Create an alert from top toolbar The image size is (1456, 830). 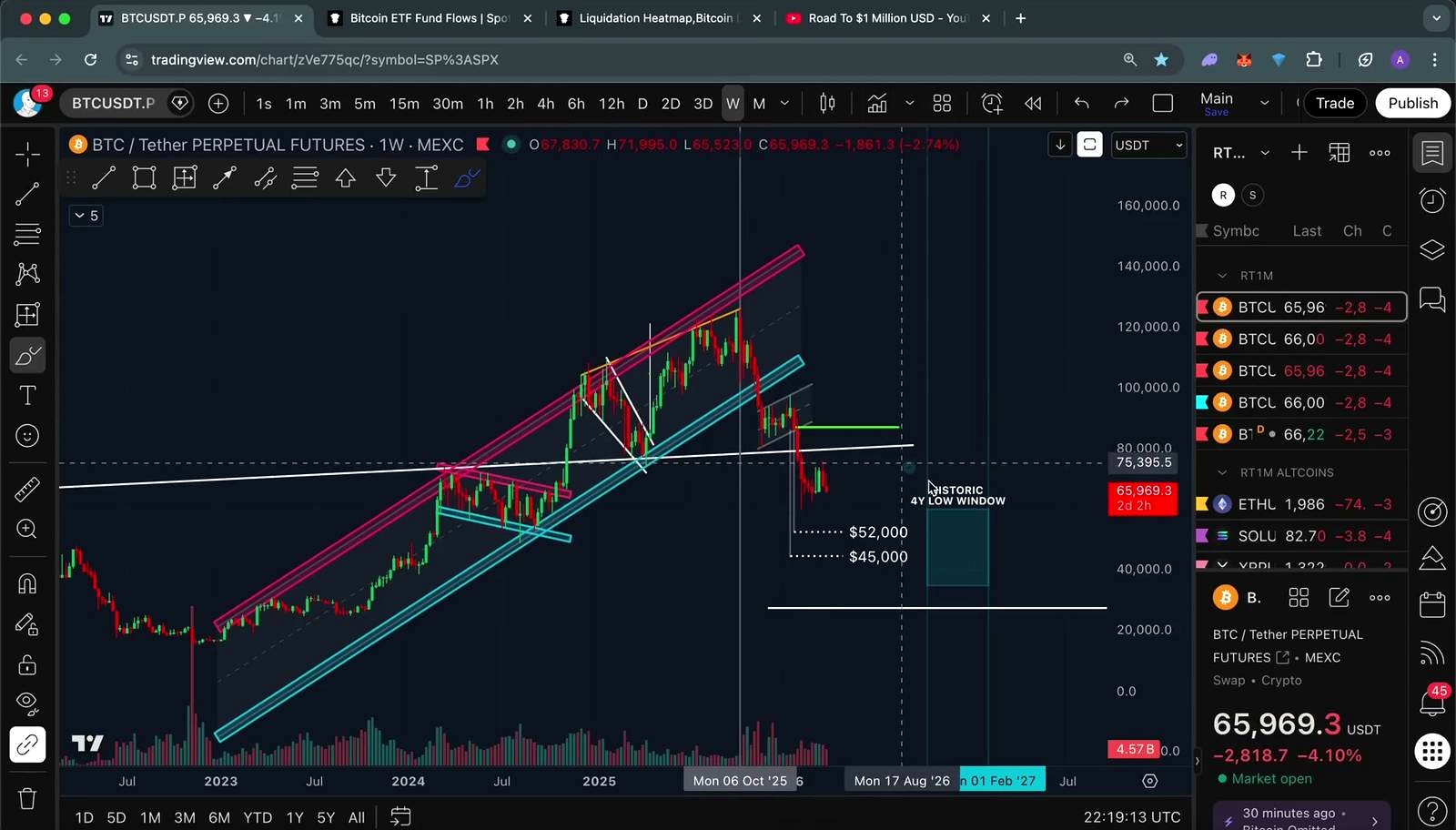coord(992,104)
